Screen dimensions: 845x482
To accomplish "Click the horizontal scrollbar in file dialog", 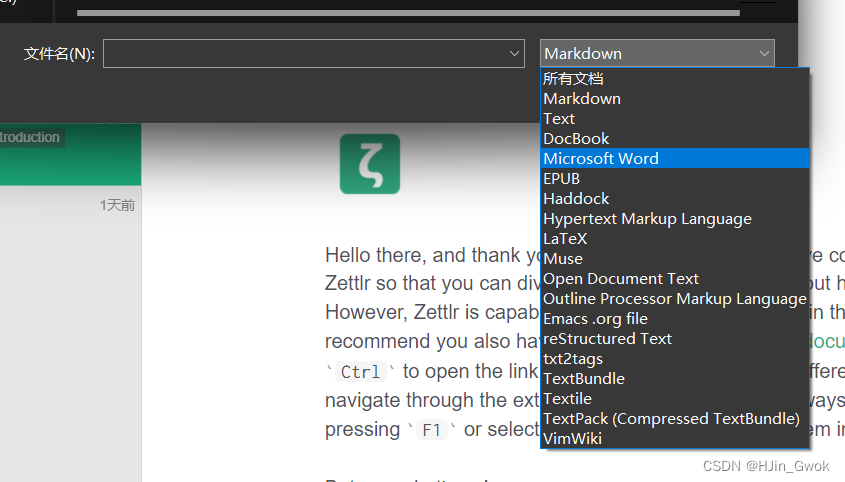I will 408,13.
